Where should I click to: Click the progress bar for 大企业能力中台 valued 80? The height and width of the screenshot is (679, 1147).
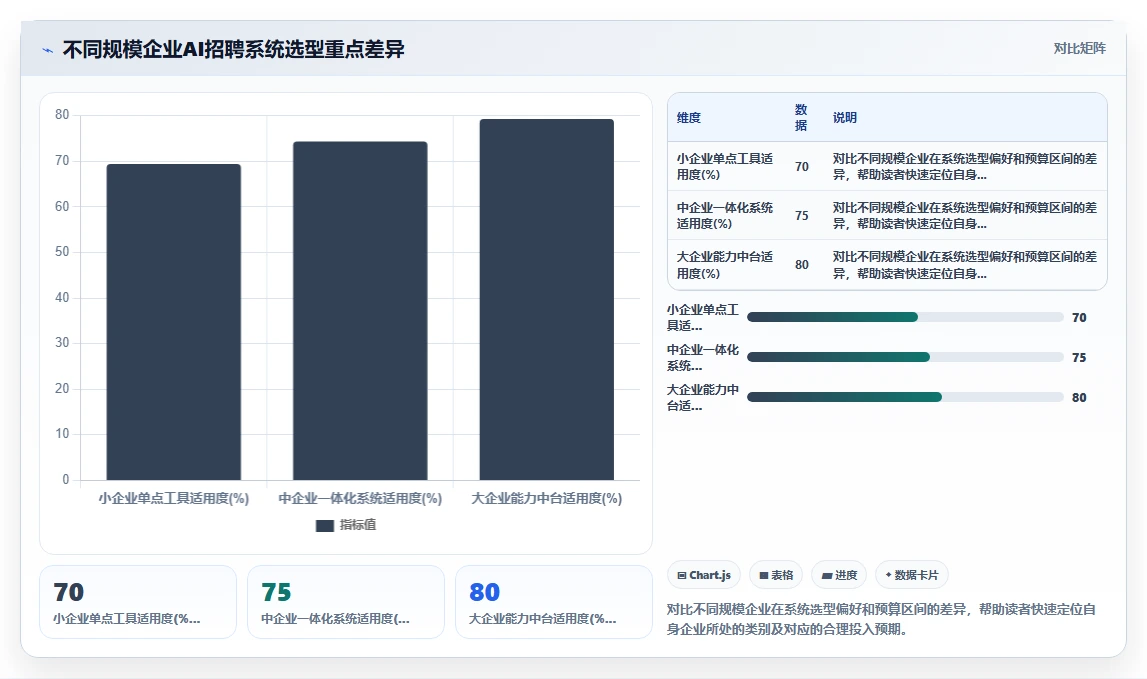[x=905, y=397]
